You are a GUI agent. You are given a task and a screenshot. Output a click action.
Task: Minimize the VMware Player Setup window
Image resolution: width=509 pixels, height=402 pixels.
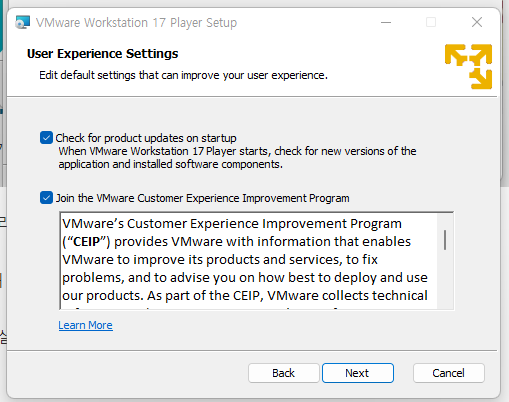point(386,22)
